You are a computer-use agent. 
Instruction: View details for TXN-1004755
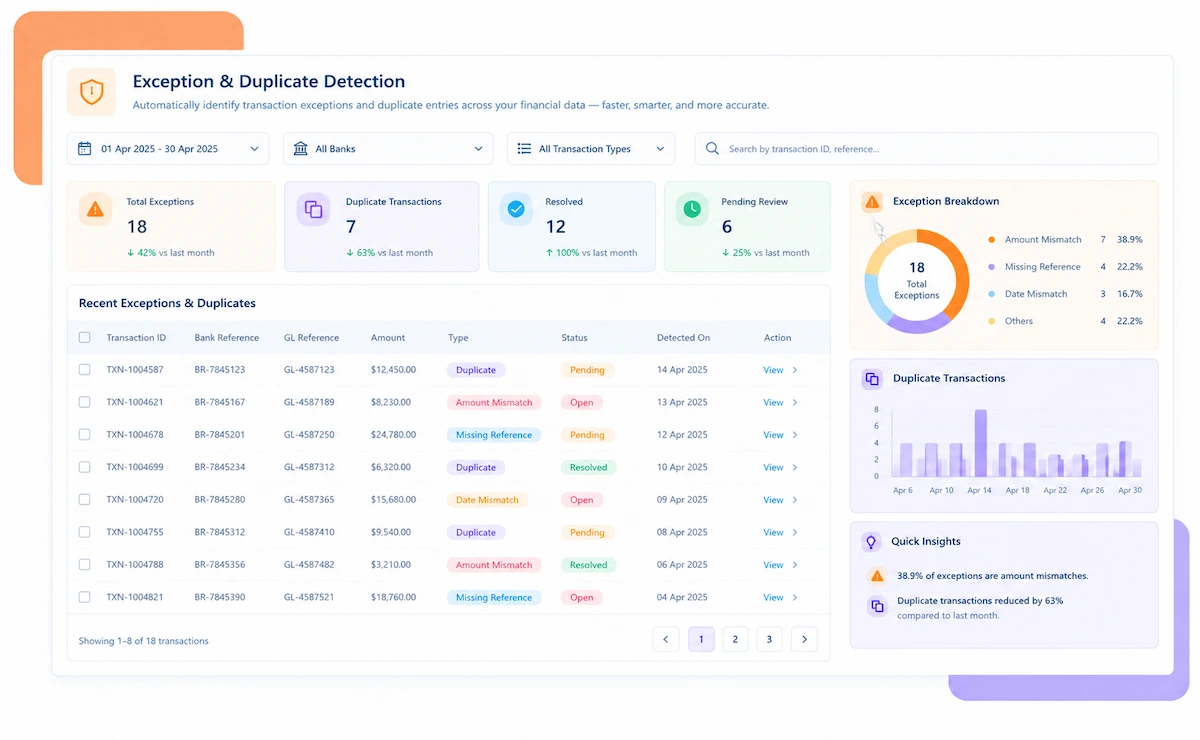[x=780, y=532]
